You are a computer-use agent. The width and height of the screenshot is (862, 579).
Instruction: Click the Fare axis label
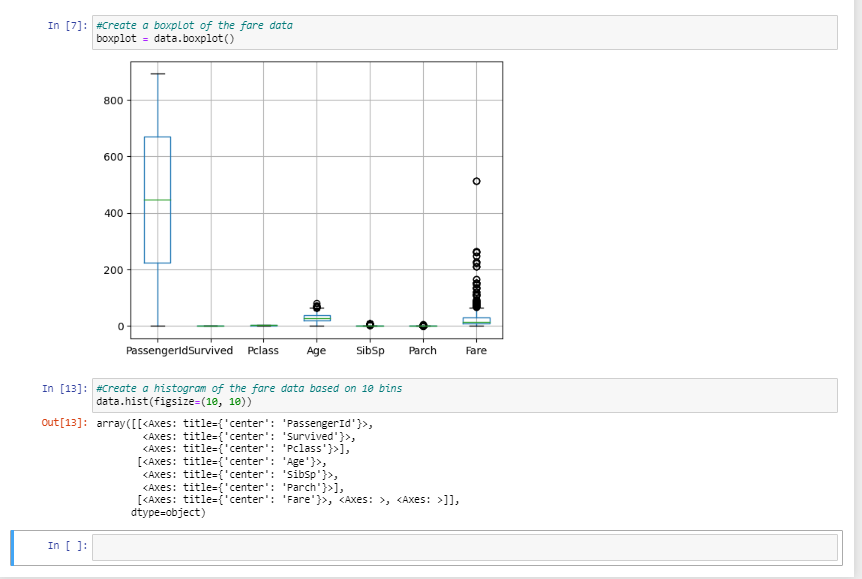[x=477, y=351]
